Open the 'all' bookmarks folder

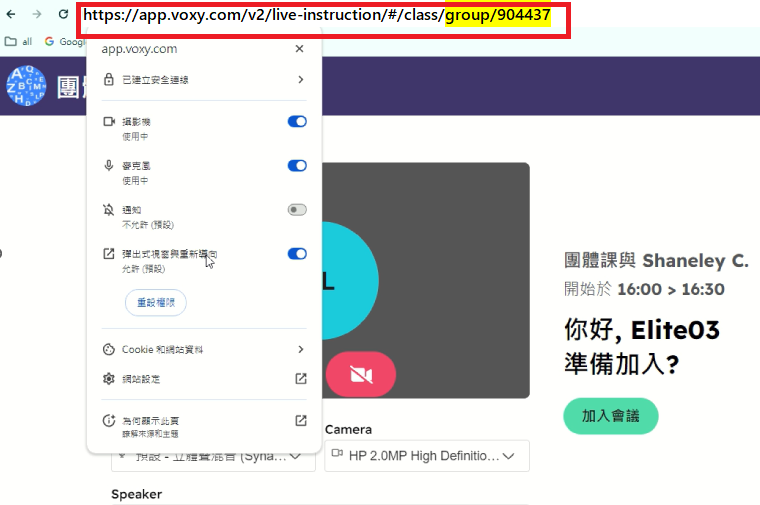coord(18,42)
